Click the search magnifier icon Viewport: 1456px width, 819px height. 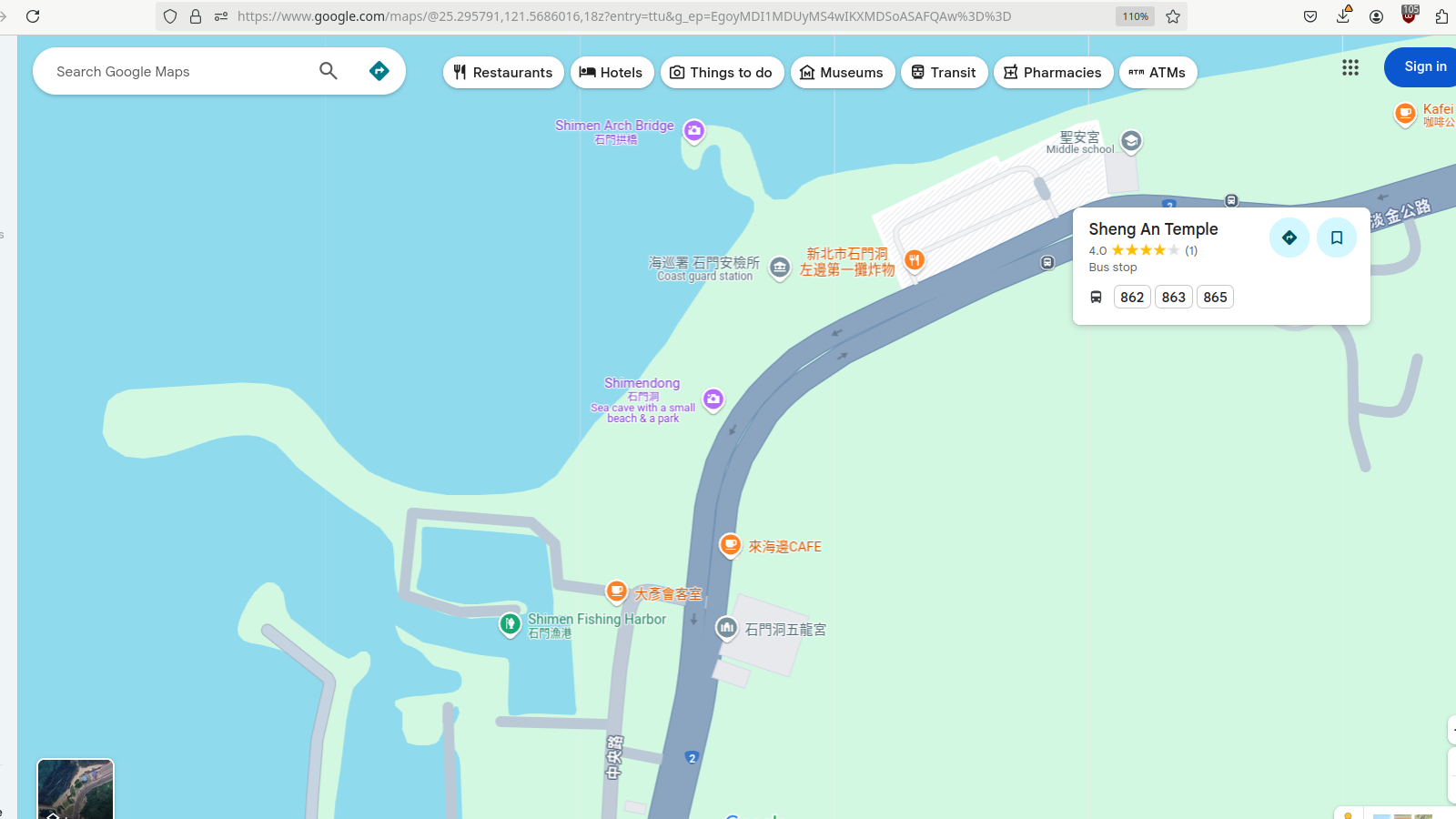click(329, 71)
